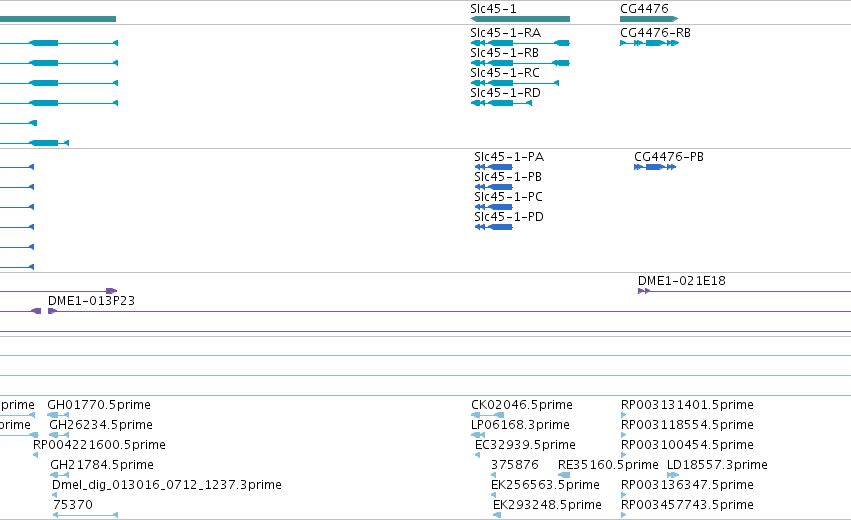The height and width of the screenshot is (520, 851).
Task: Select the 375876 feature label
Action: [515, 465]
